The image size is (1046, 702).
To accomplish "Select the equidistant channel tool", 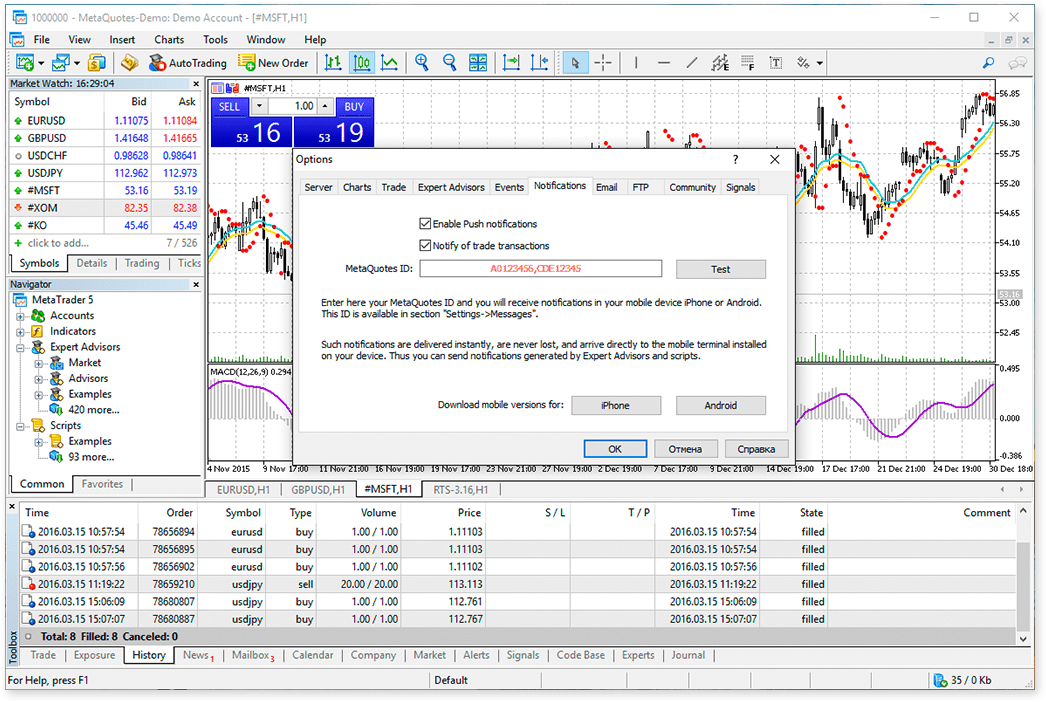I will [x=720, y=63].
